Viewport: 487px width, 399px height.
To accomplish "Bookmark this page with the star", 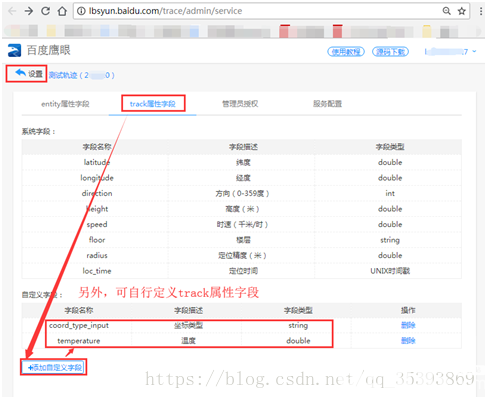I will coord(462,11).
